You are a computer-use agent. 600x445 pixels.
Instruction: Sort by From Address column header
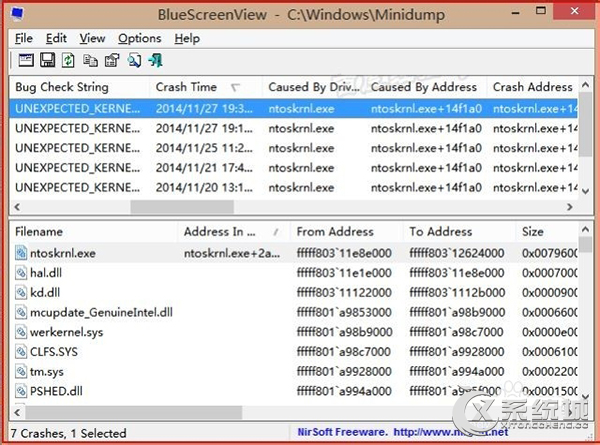click(346, 232)
